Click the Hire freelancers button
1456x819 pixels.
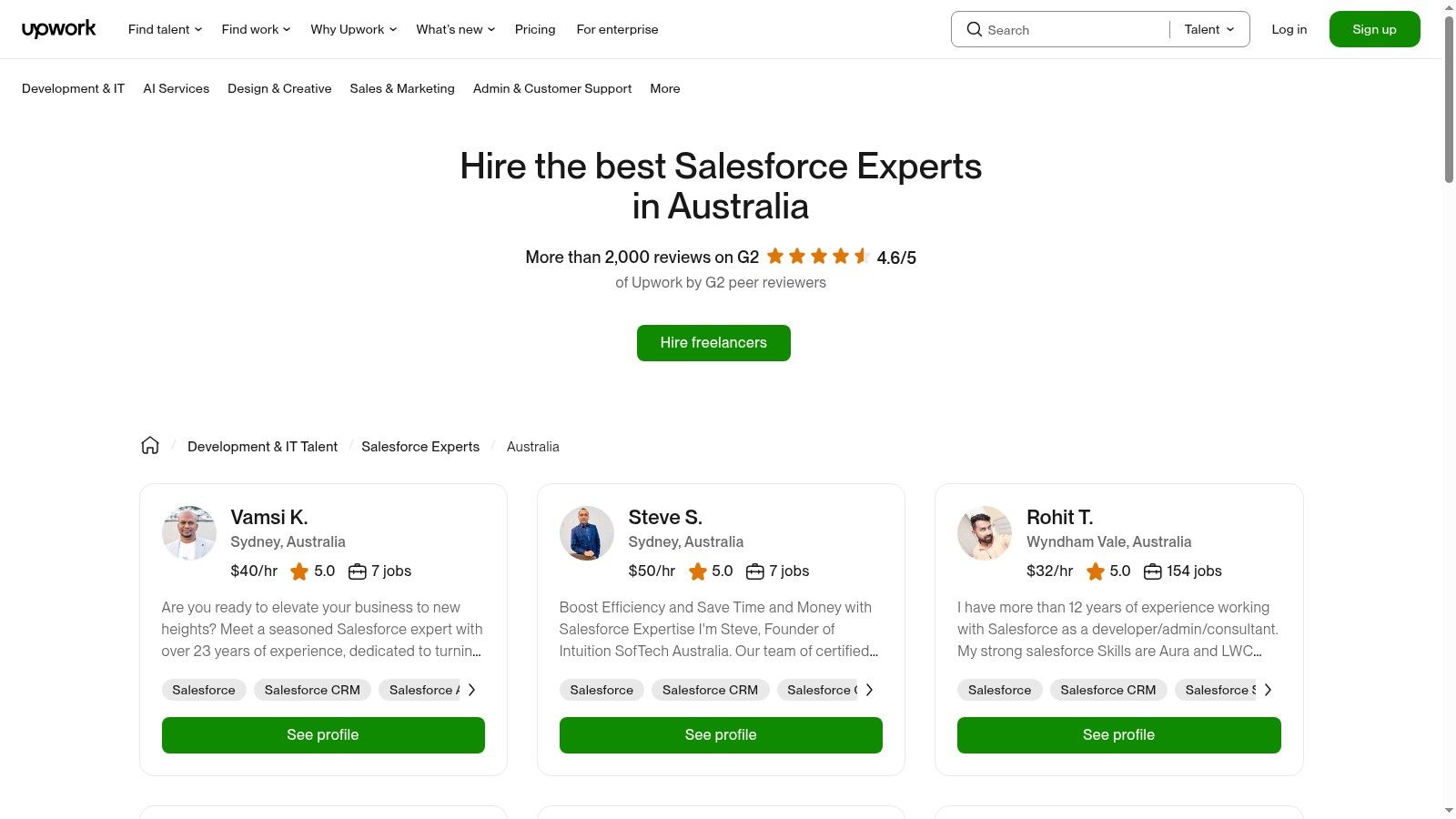713,342
